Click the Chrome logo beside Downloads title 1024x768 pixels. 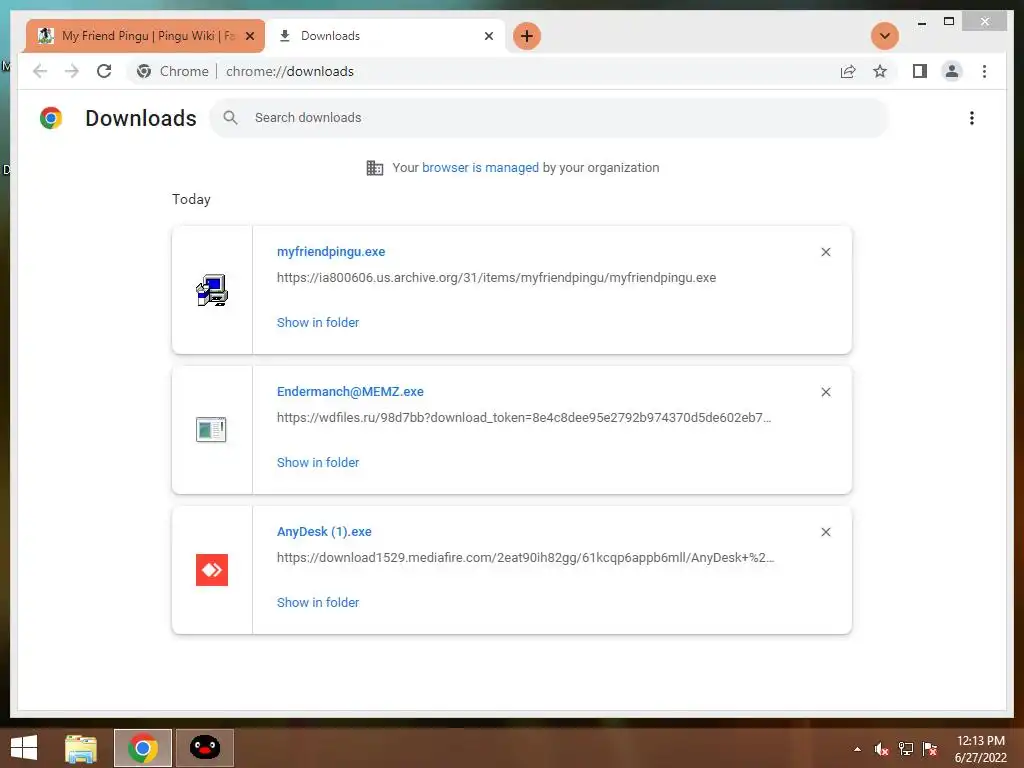[51, 118]
